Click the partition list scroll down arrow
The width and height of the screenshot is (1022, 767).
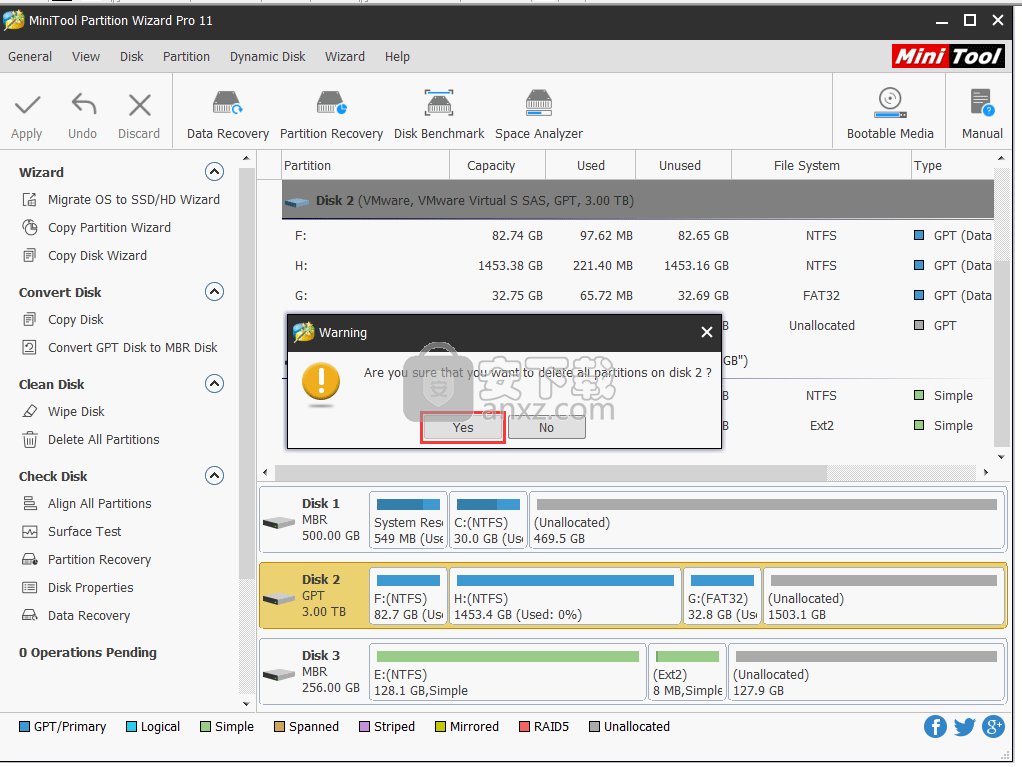click(1000, 457)
